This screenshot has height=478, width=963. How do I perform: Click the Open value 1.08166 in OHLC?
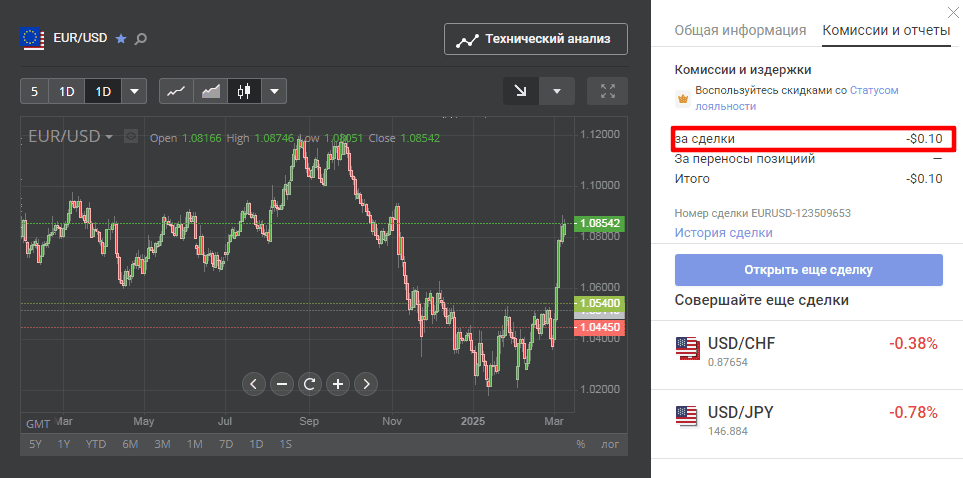(201, 138)
